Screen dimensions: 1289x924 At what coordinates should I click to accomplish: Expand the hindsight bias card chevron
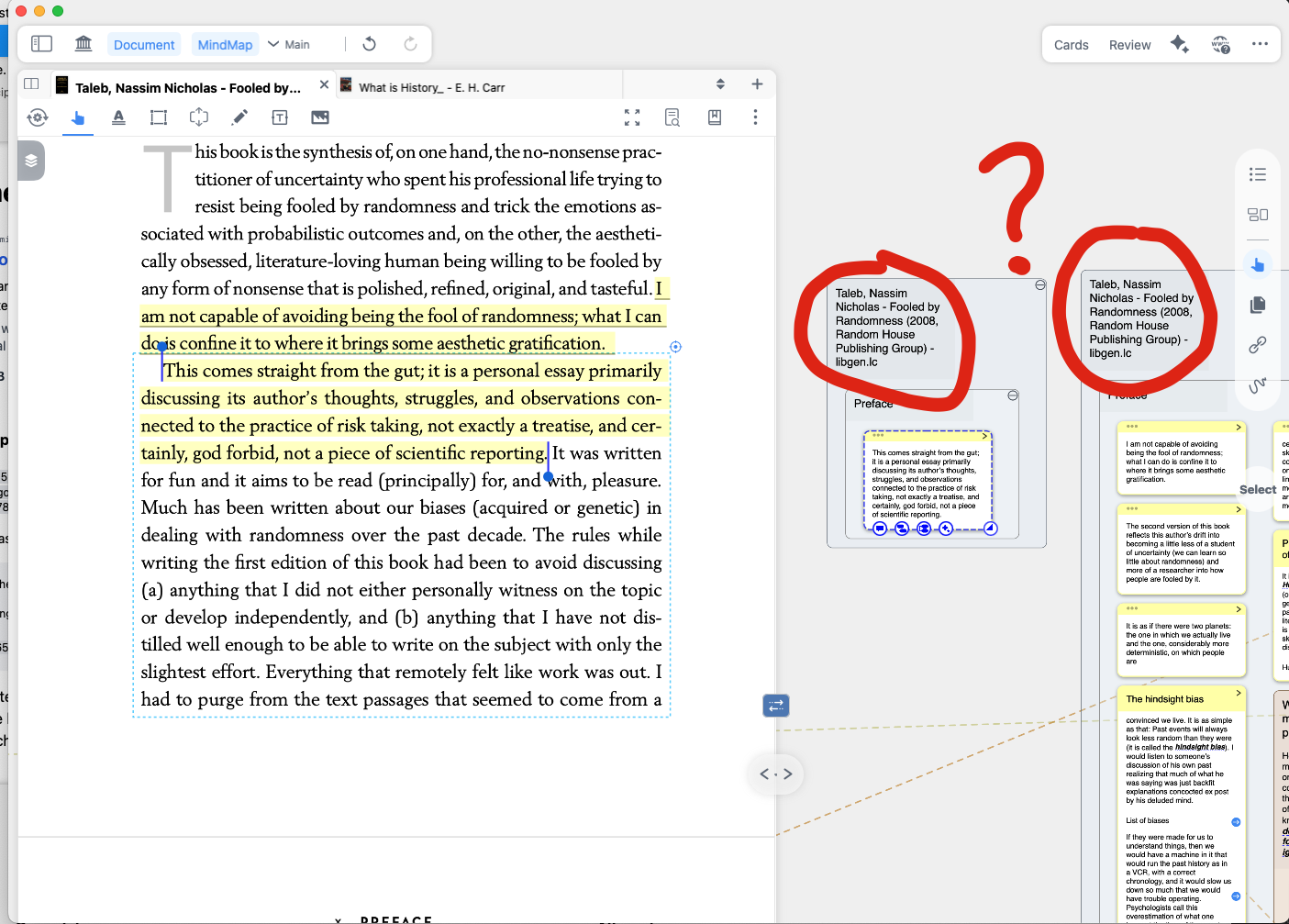coord(1239,694)
